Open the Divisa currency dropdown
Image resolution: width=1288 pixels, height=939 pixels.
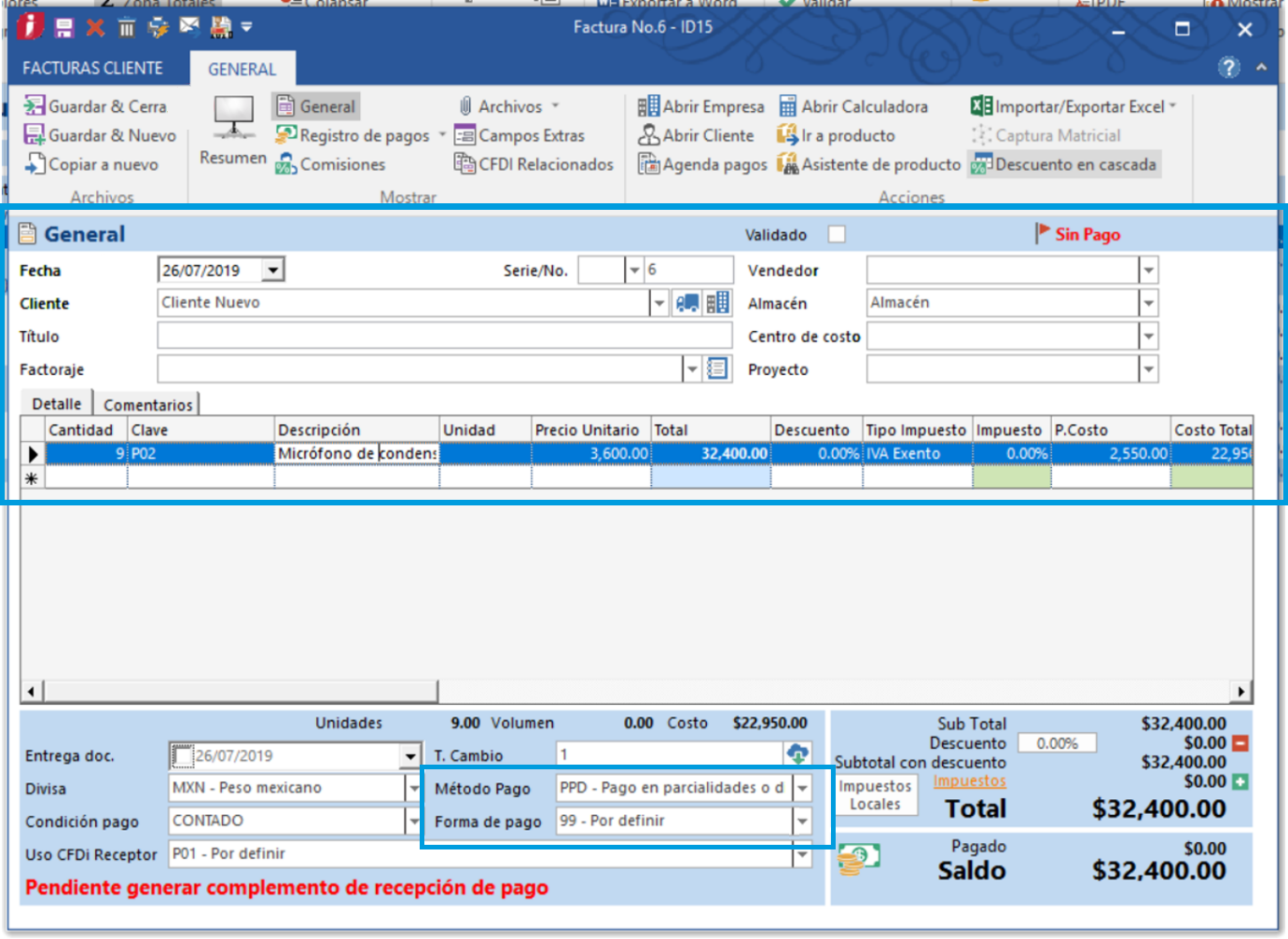[x=413, y=788]
